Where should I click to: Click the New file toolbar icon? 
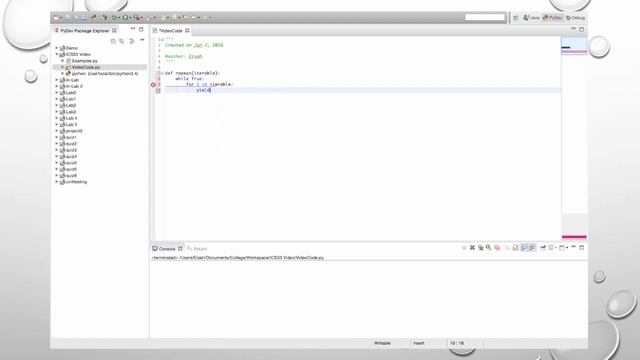click(56, 18)
